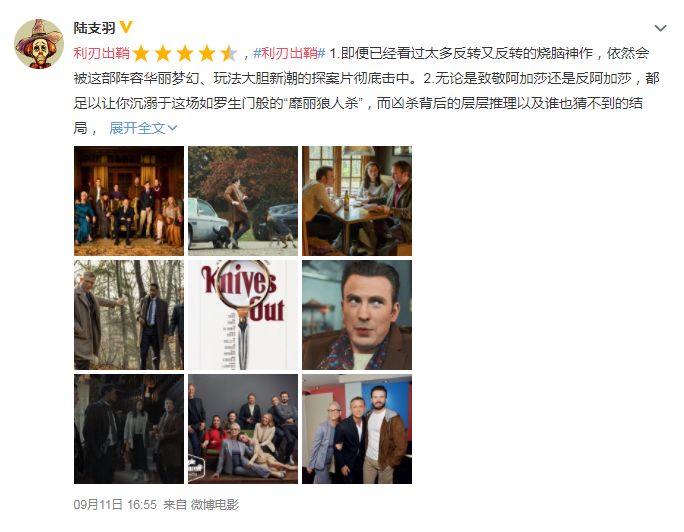Click the half-filled fifth rating star
684x532 pixels.
[x=229, y=53]
